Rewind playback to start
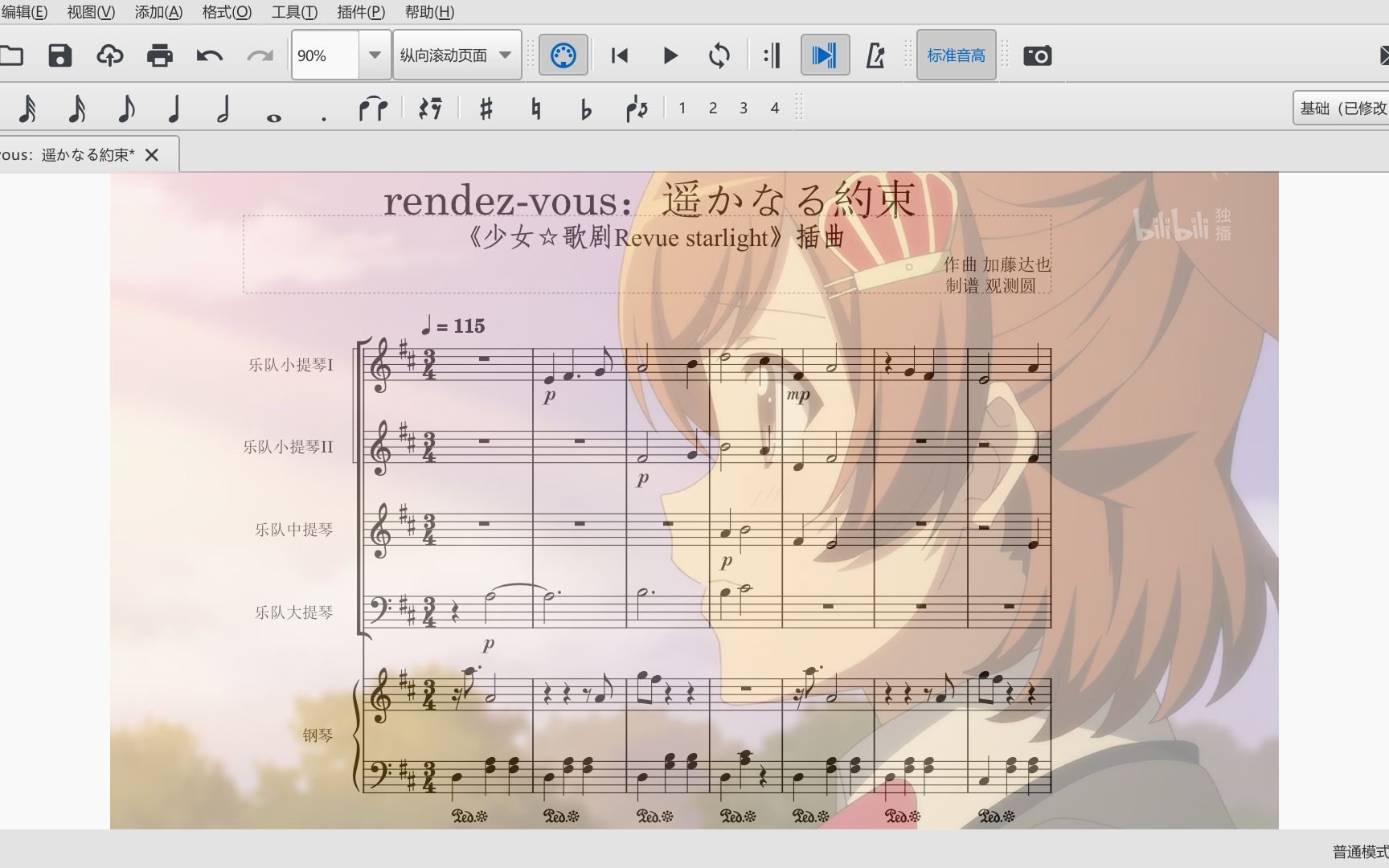 coord(620,55)
